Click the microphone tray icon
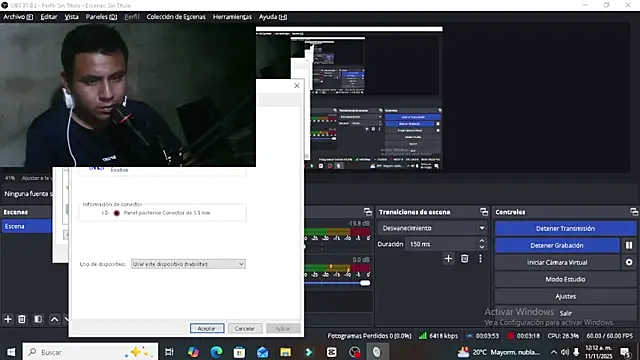This screenshot has height=360, width=640. click(x=576, y=352)
